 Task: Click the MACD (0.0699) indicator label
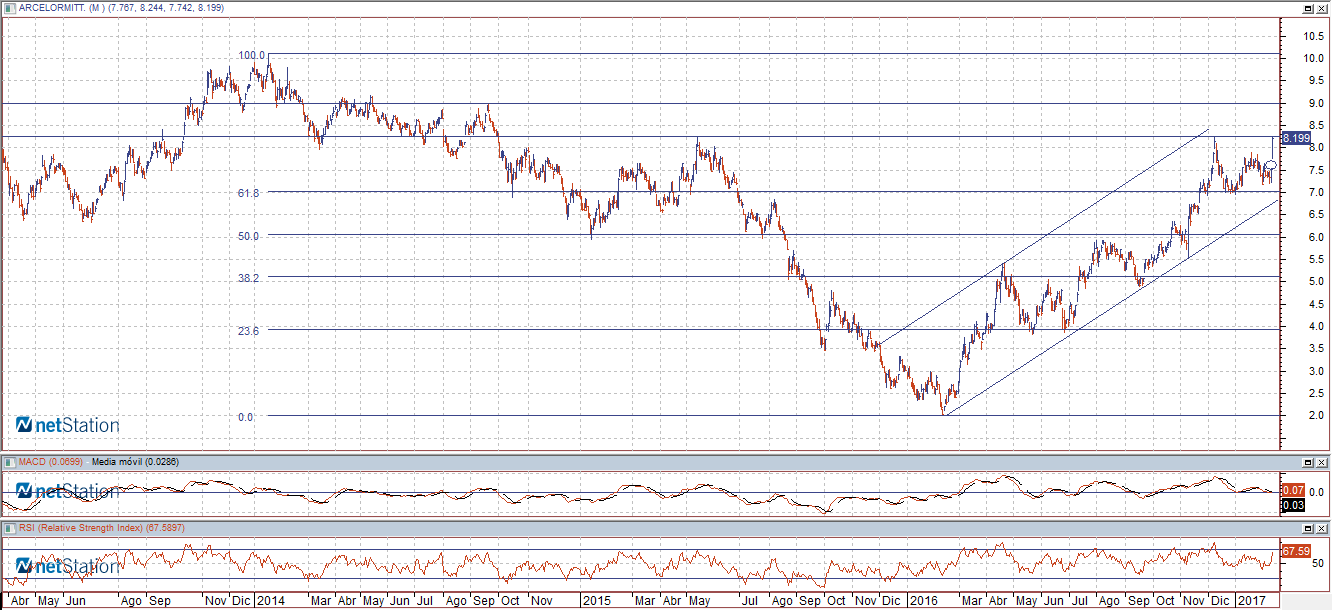point(52,462)
